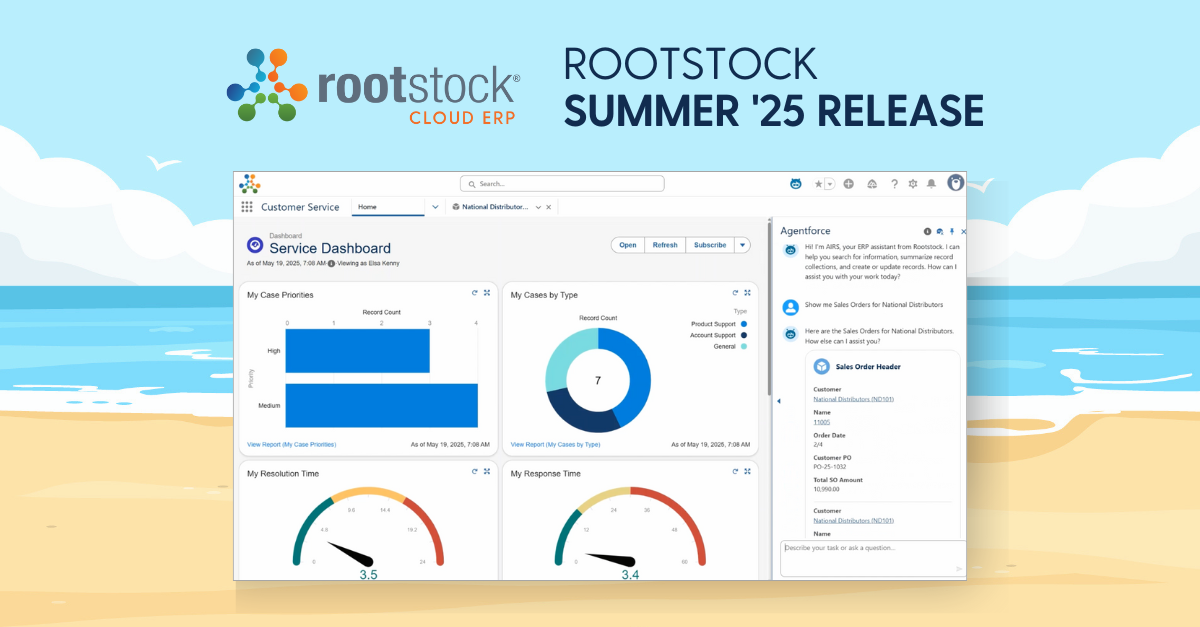Click the General legend dot
The image size is (1200, 627).
(745, 346)
